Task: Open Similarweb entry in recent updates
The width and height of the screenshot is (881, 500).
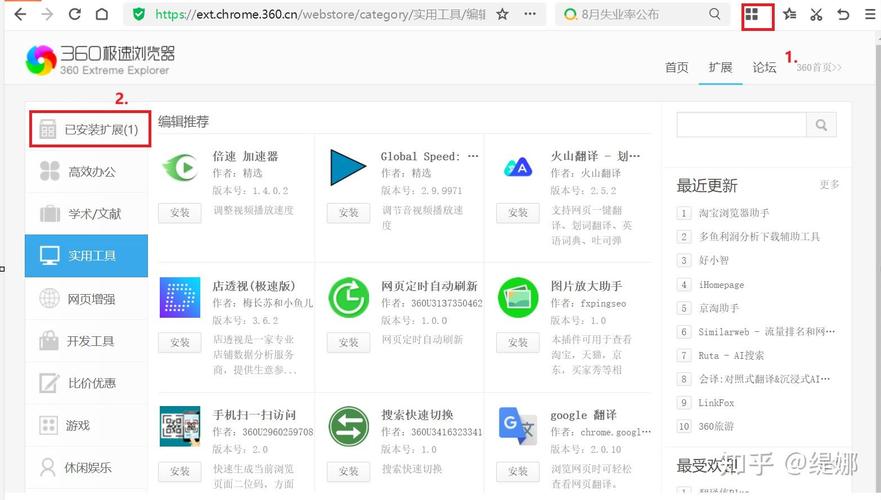Action: coord(766,331)
